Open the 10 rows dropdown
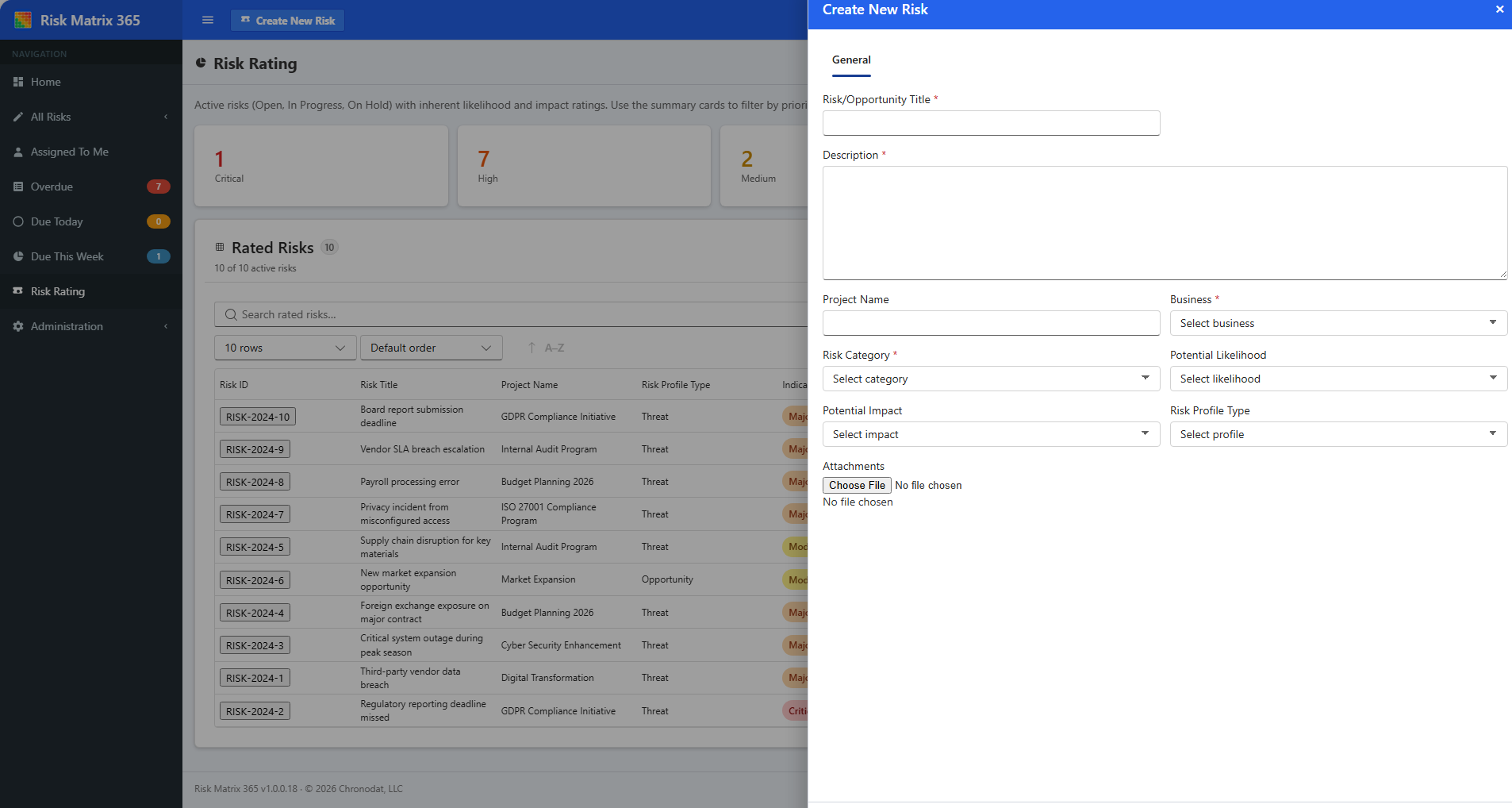Viewport: 1512px width, 808px height. [285, 348]
